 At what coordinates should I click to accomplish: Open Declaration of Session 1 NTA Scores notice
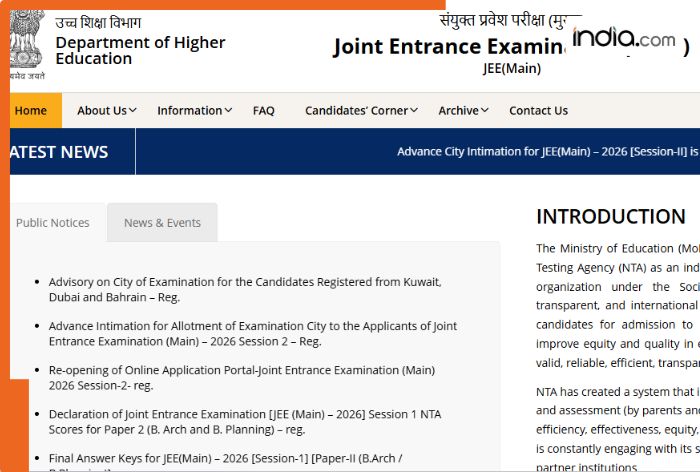pyautogui.click(x=244, y=421)
